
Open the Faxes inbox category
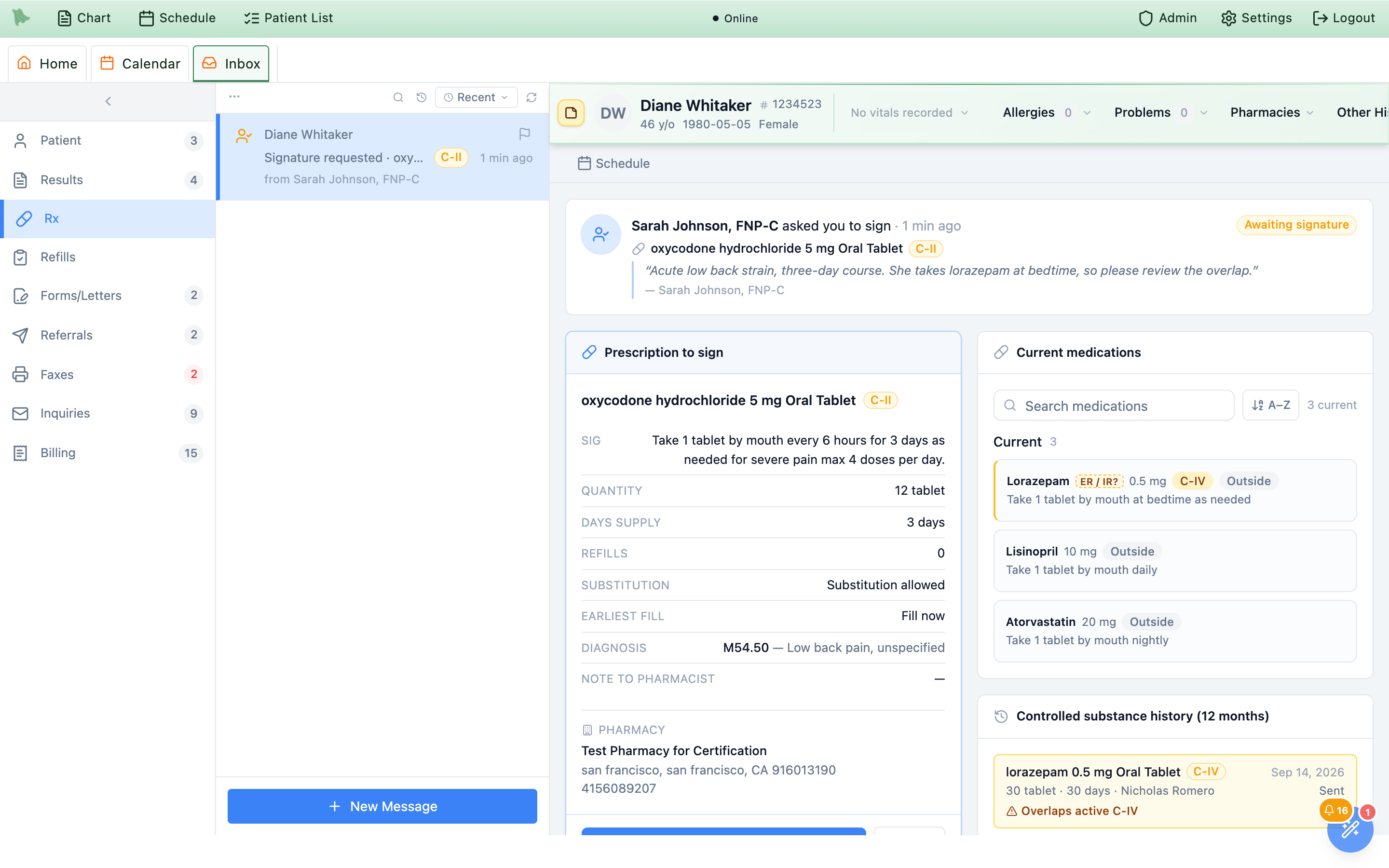[108, 374]
